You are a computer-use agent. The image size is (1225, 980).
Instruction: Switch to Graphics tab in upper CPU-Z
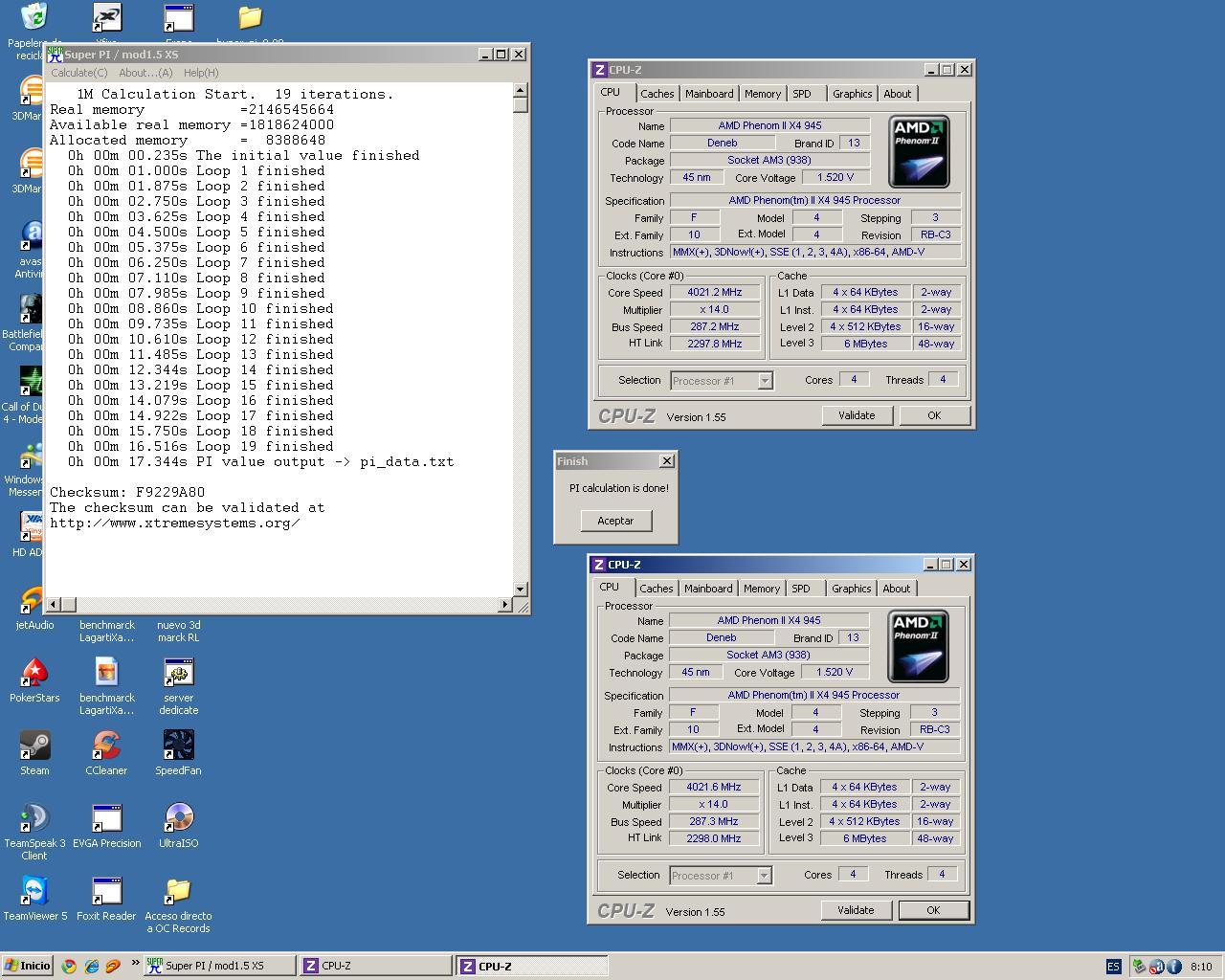852,94
